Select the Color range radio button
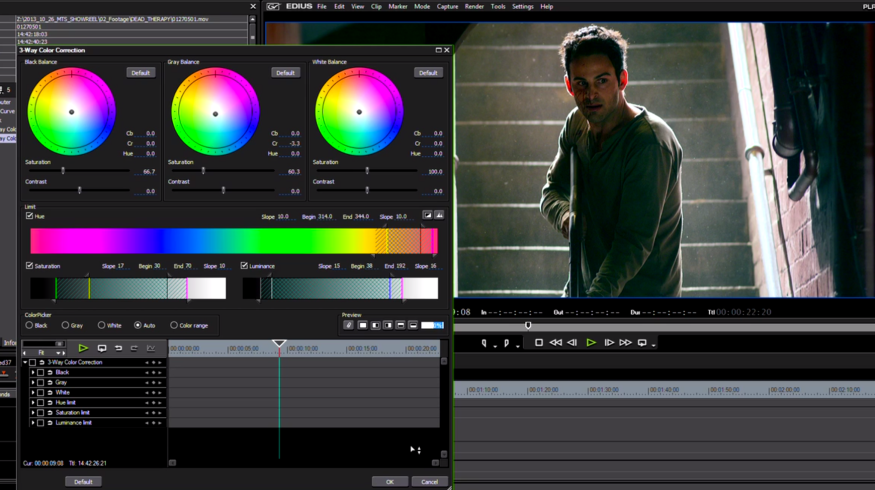 [x=174, y=325]
